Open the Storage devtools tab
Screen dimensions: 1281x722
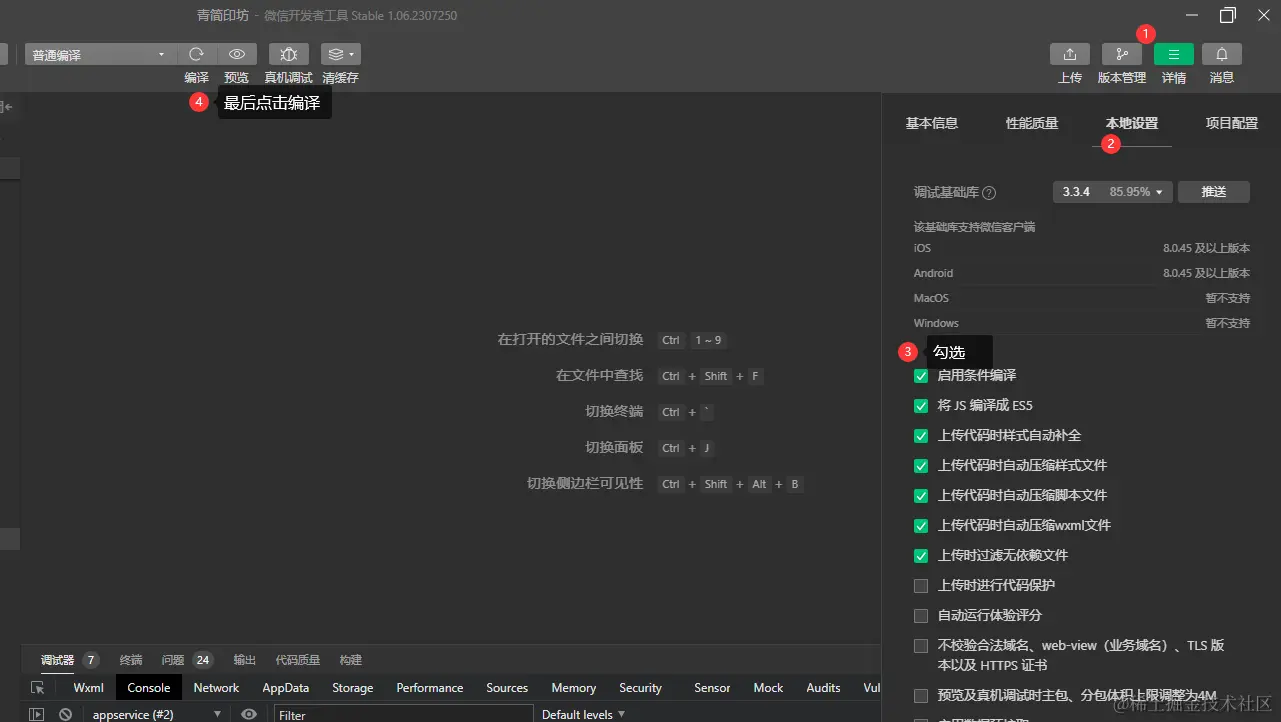[x=353, y=688]
